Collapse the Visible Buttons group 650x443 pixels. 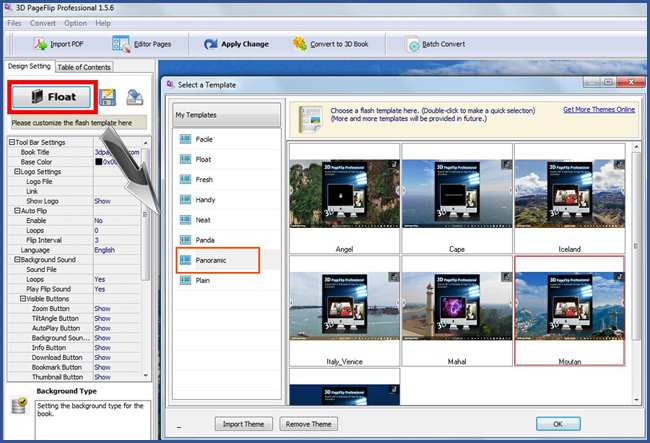tap(23, 298)
